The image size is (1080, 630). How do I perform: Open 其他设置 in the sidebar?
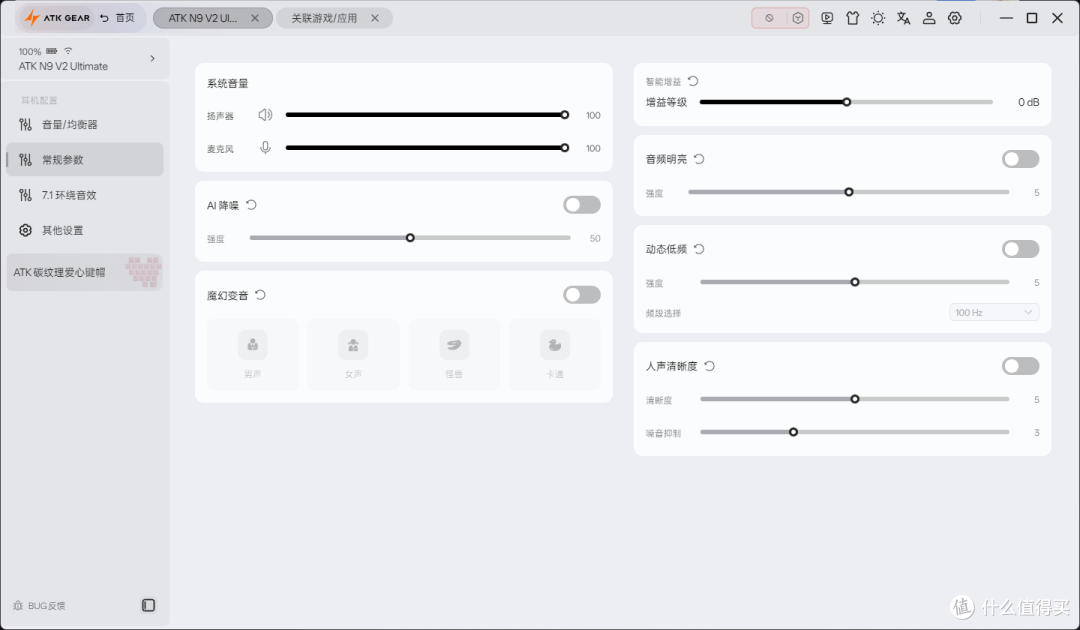pos(85,230)
